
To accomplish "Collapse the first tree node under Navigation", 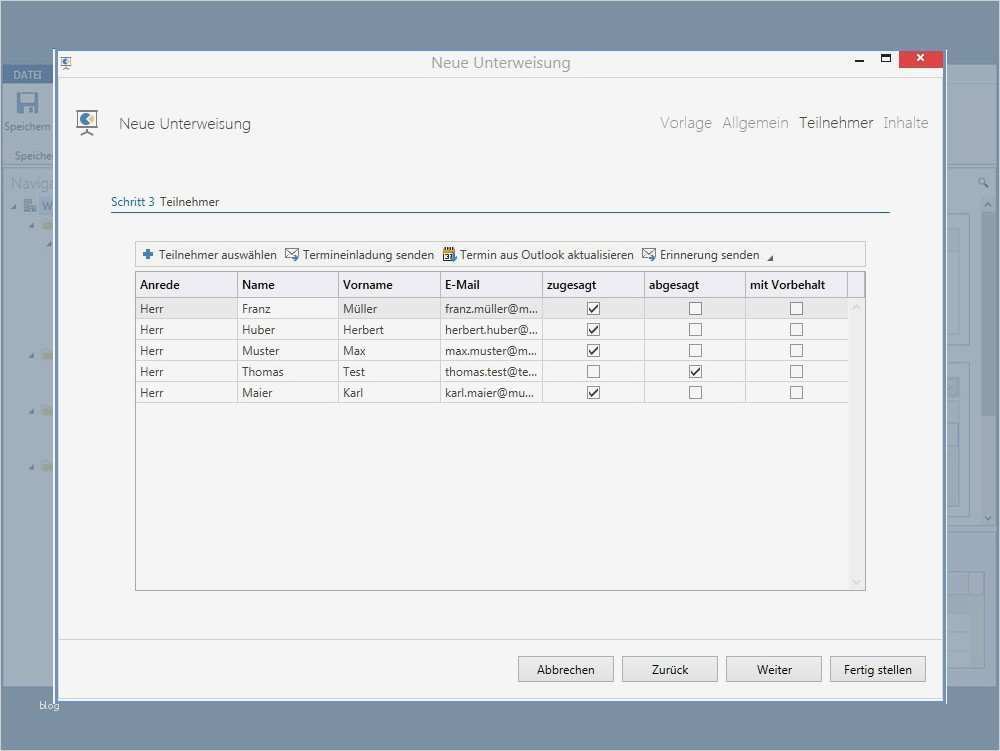I will 14,207.
